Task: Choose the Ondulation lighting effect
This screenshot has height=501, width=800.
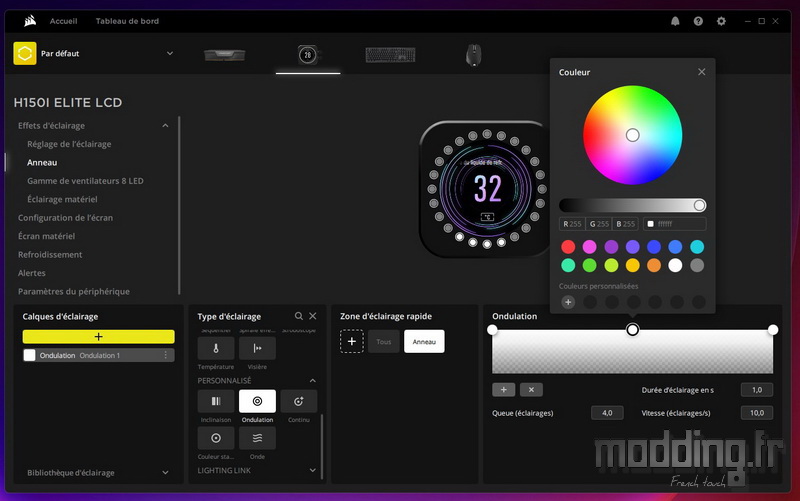Action: [257, 401]
